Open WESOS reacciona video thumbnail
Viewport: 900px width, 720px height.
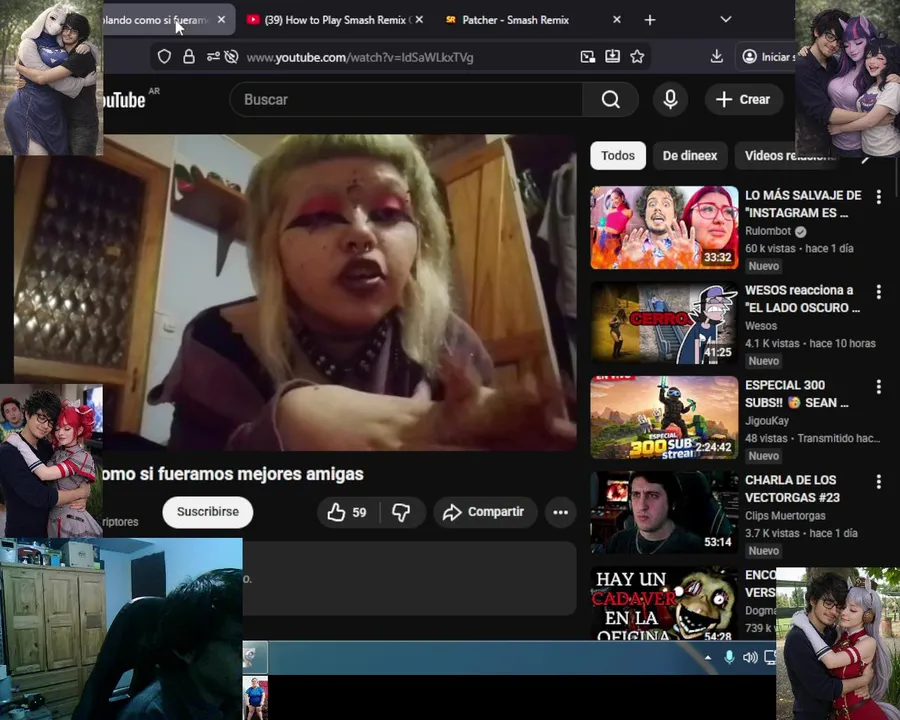(x=664, y=323)
